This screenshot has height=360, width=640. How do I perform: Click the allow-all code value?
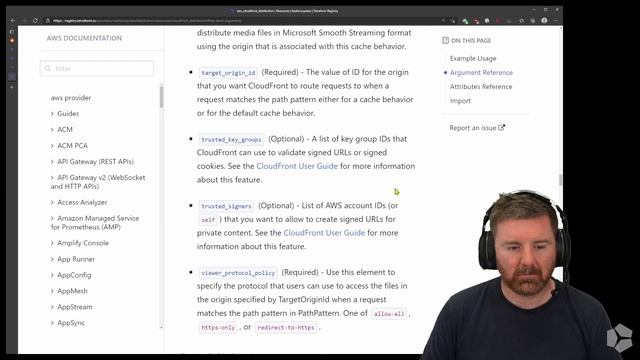[389, 314]
